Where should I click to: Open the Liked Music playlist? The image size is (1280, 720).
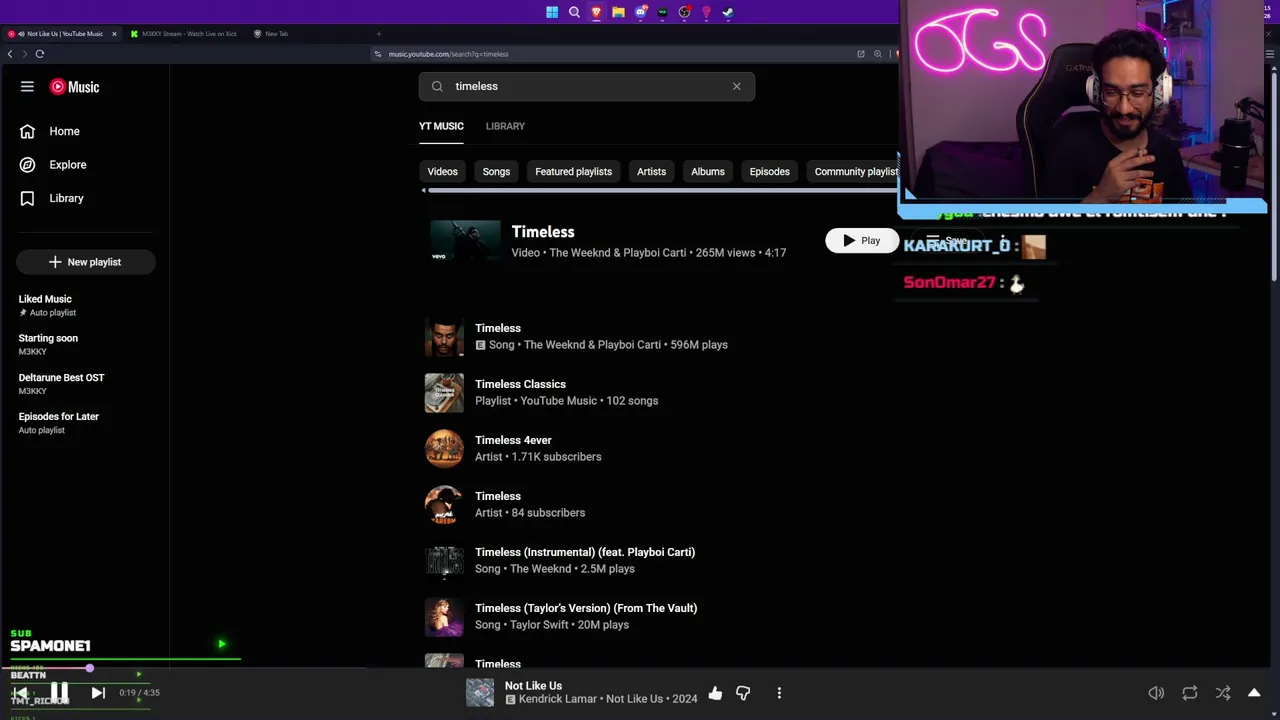45,305
